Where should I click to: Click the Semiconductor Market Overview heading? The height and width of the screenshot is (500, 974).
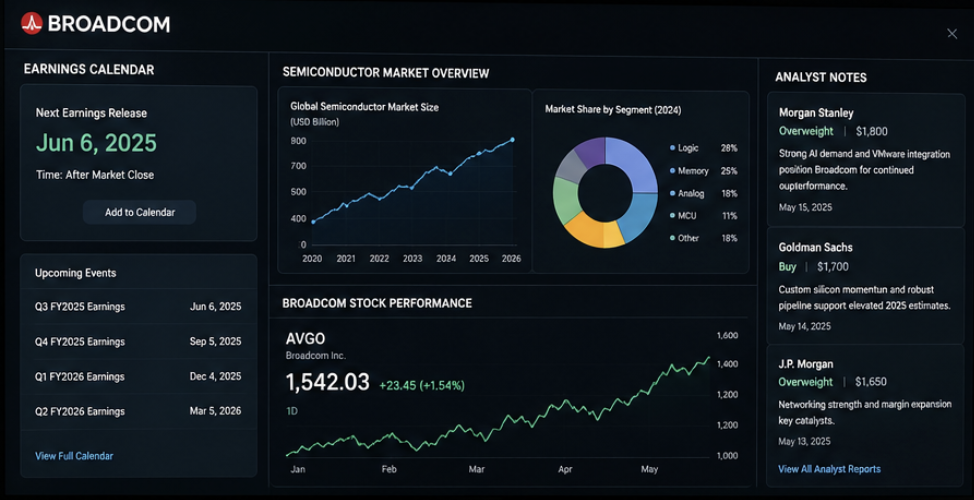(x=386, y=73)
